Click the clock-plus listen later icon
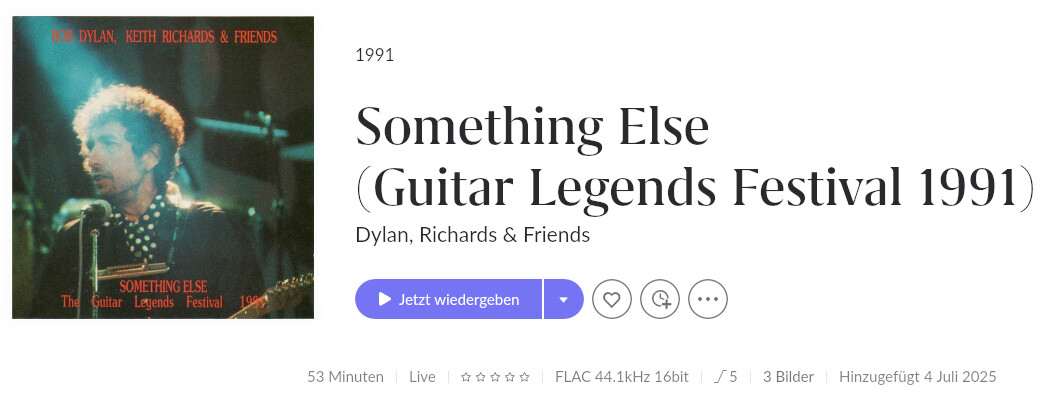Image resolution: width=1051 pixels, height=410 pixels. click(x=660, y=299)
